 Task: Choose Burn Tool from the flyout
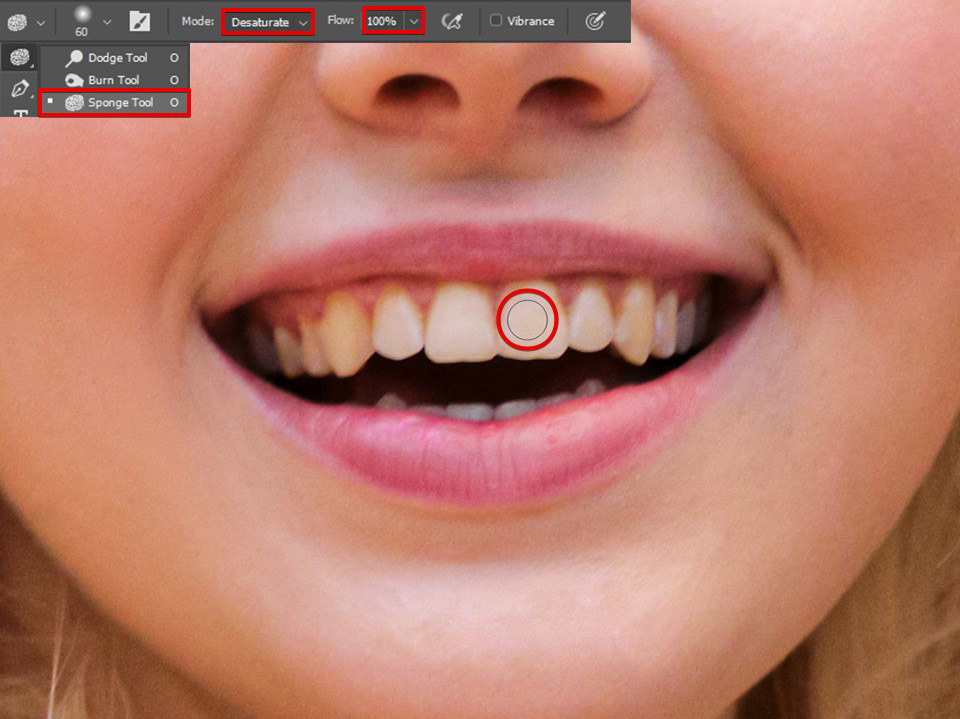click(113, 80)
